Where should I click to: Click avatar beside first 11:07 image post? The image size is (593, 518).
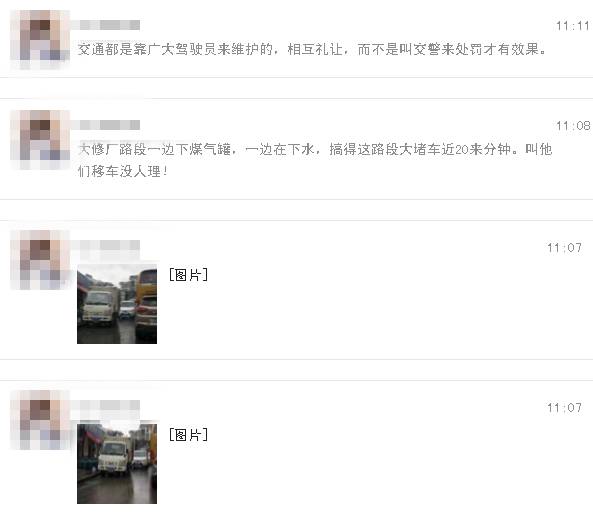point(40,259)
